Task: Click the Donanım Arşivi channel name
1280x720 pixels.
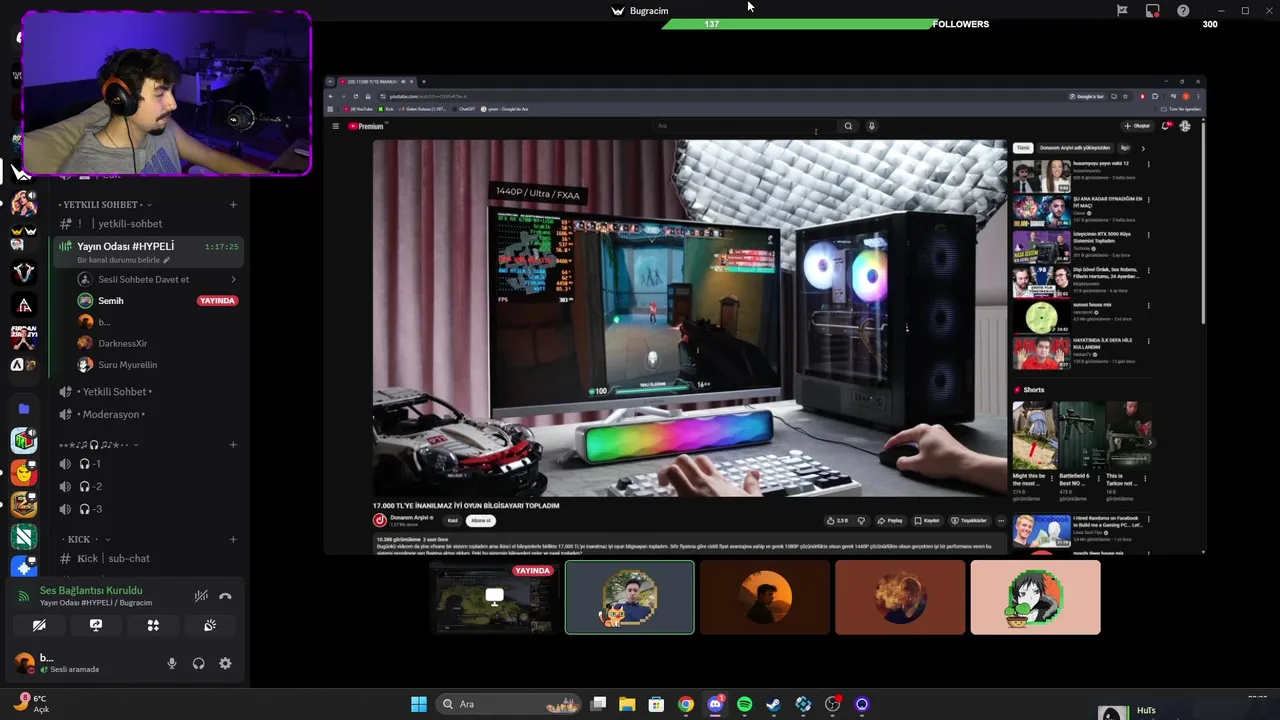Action: [411, 517]
